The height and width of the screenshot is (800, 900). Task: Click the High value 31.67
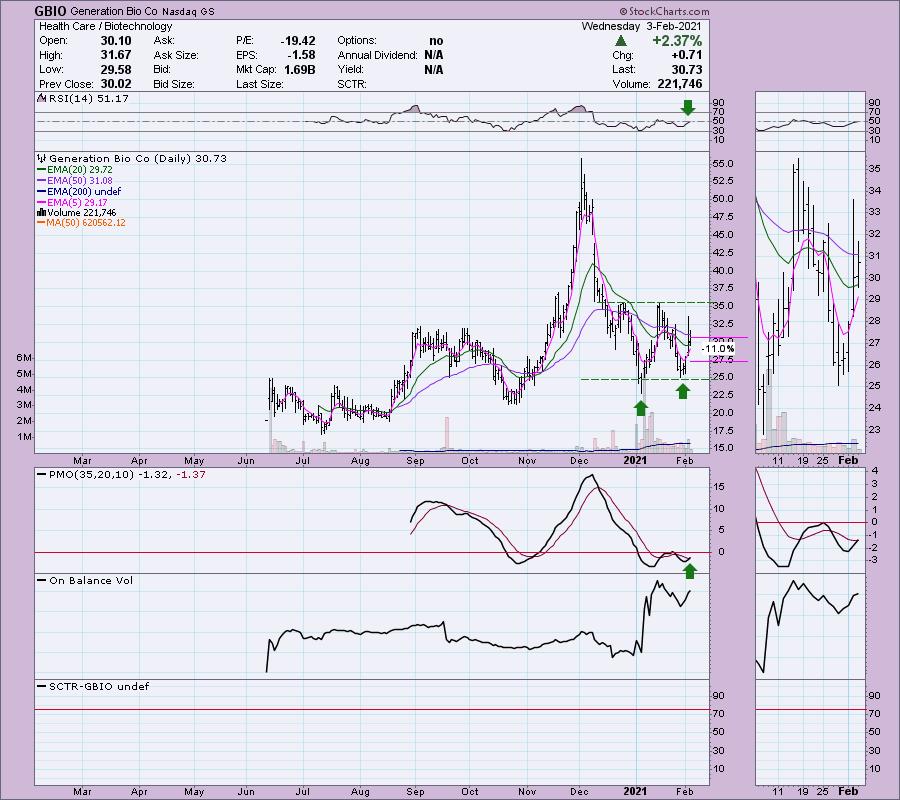point(116,55)
